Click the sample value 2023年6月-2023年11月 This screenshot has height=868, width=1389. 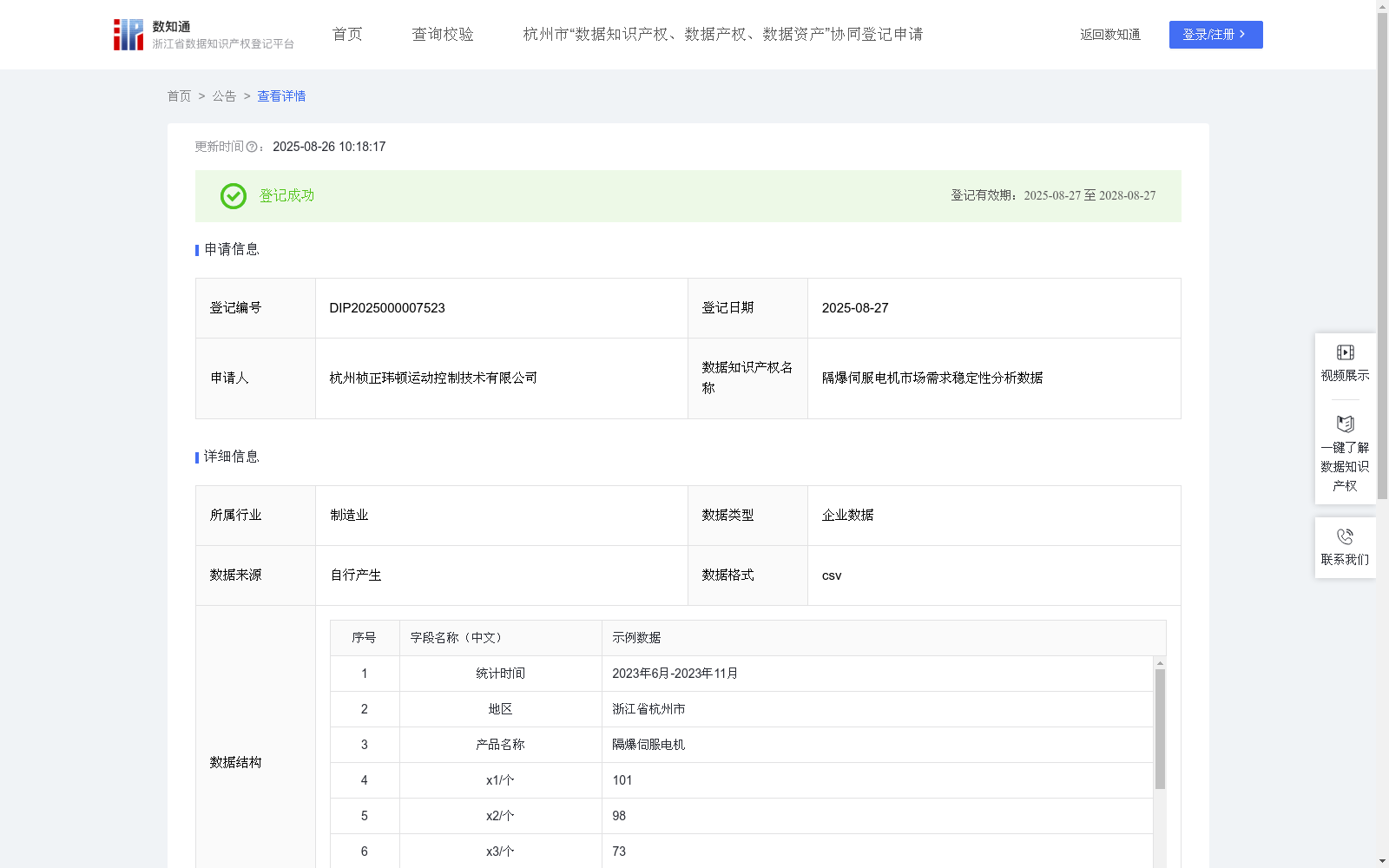(x=675, y=674)
